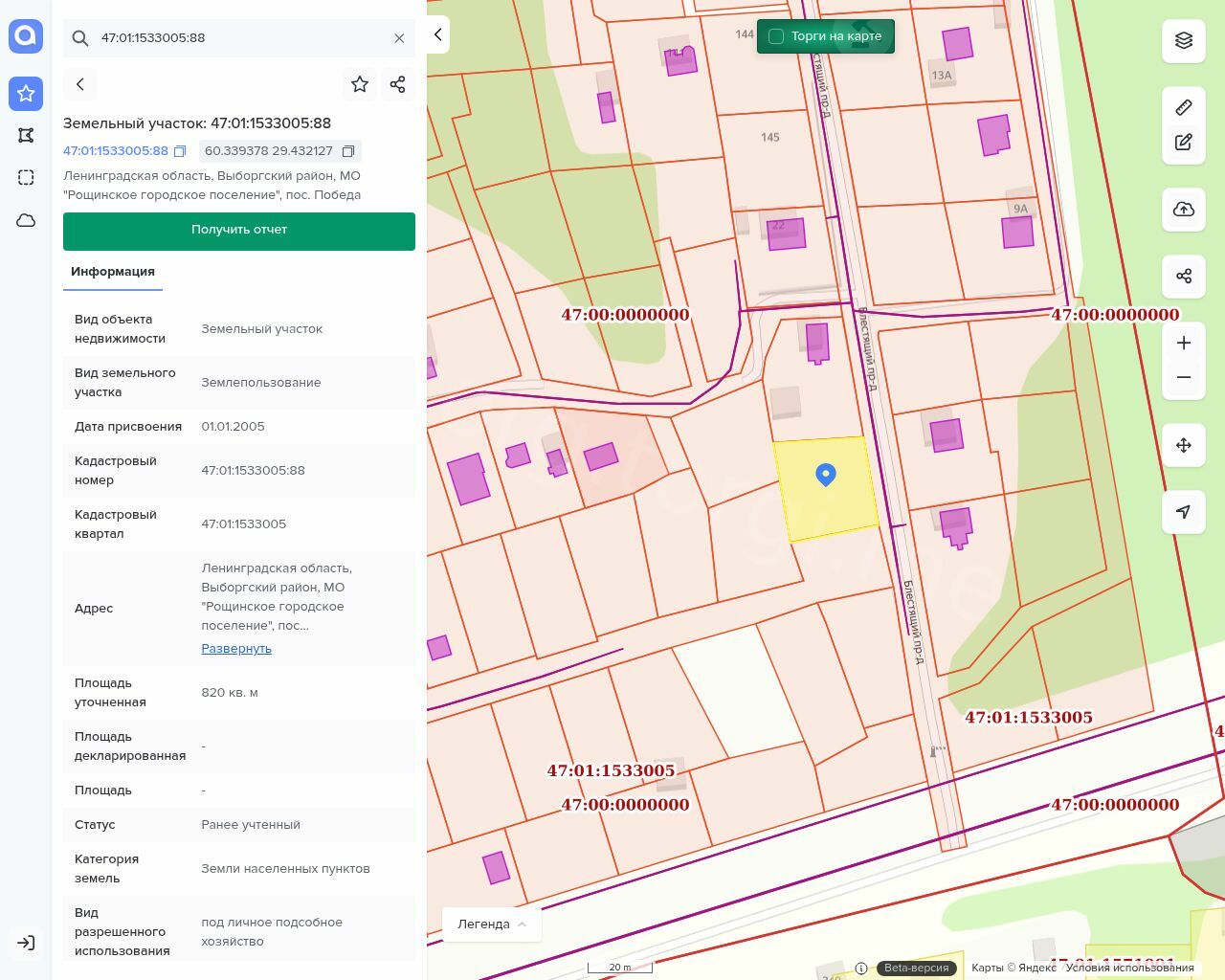The image size is (1225, 980).
Task: Clear the search field text
Action: pyautogui.click(x=399, y=38)
